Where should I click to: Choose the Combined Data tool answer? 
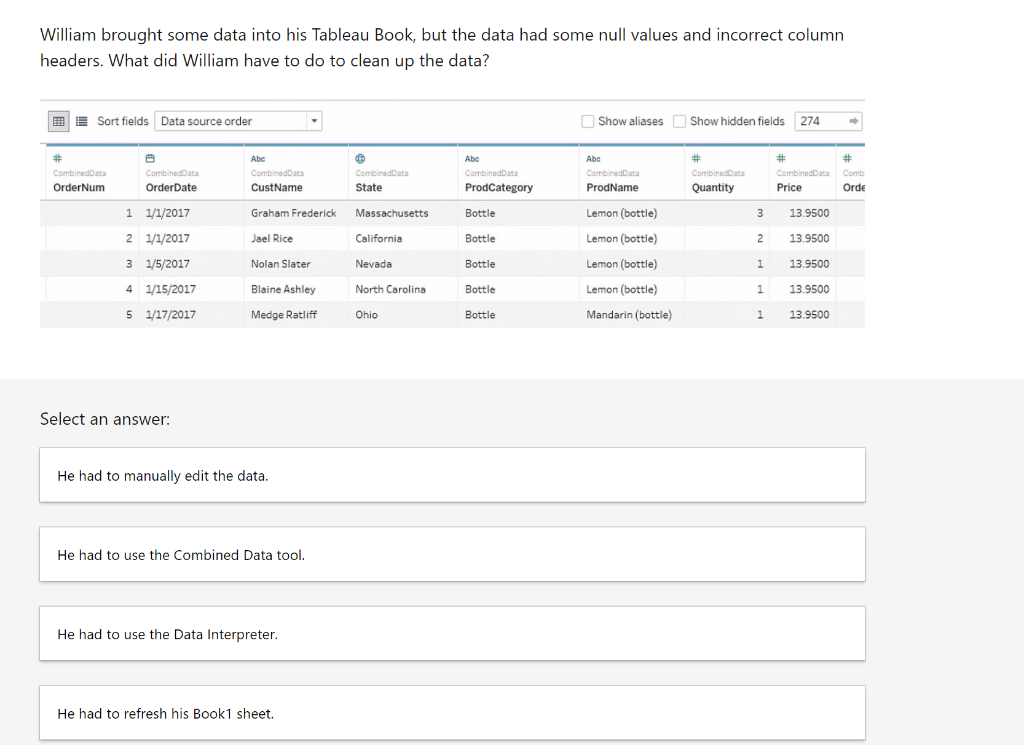coord(452,554)
